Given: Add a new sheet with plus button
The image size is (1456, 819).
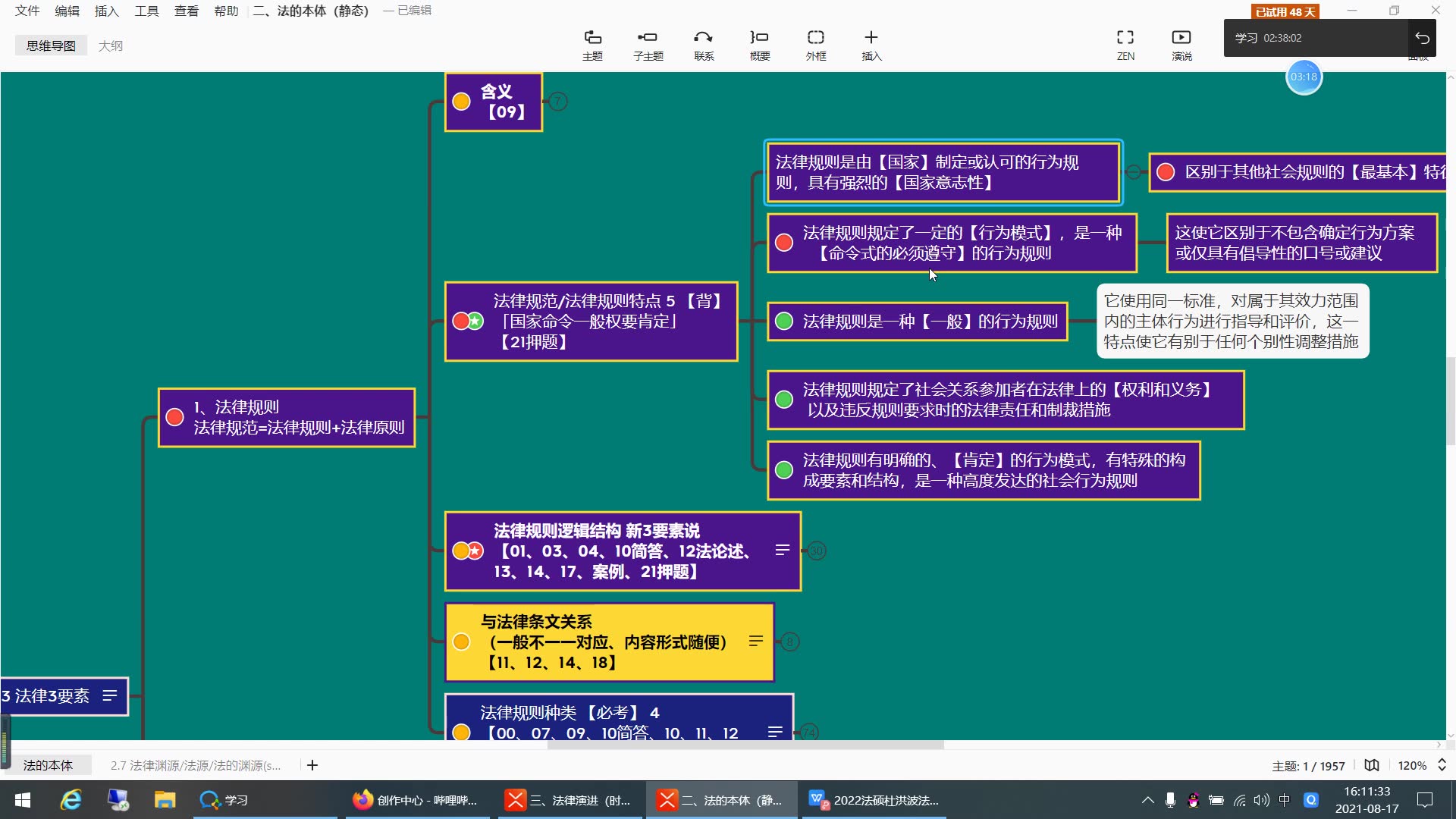Looking at the screenshot, I should [x=312, y=765].
